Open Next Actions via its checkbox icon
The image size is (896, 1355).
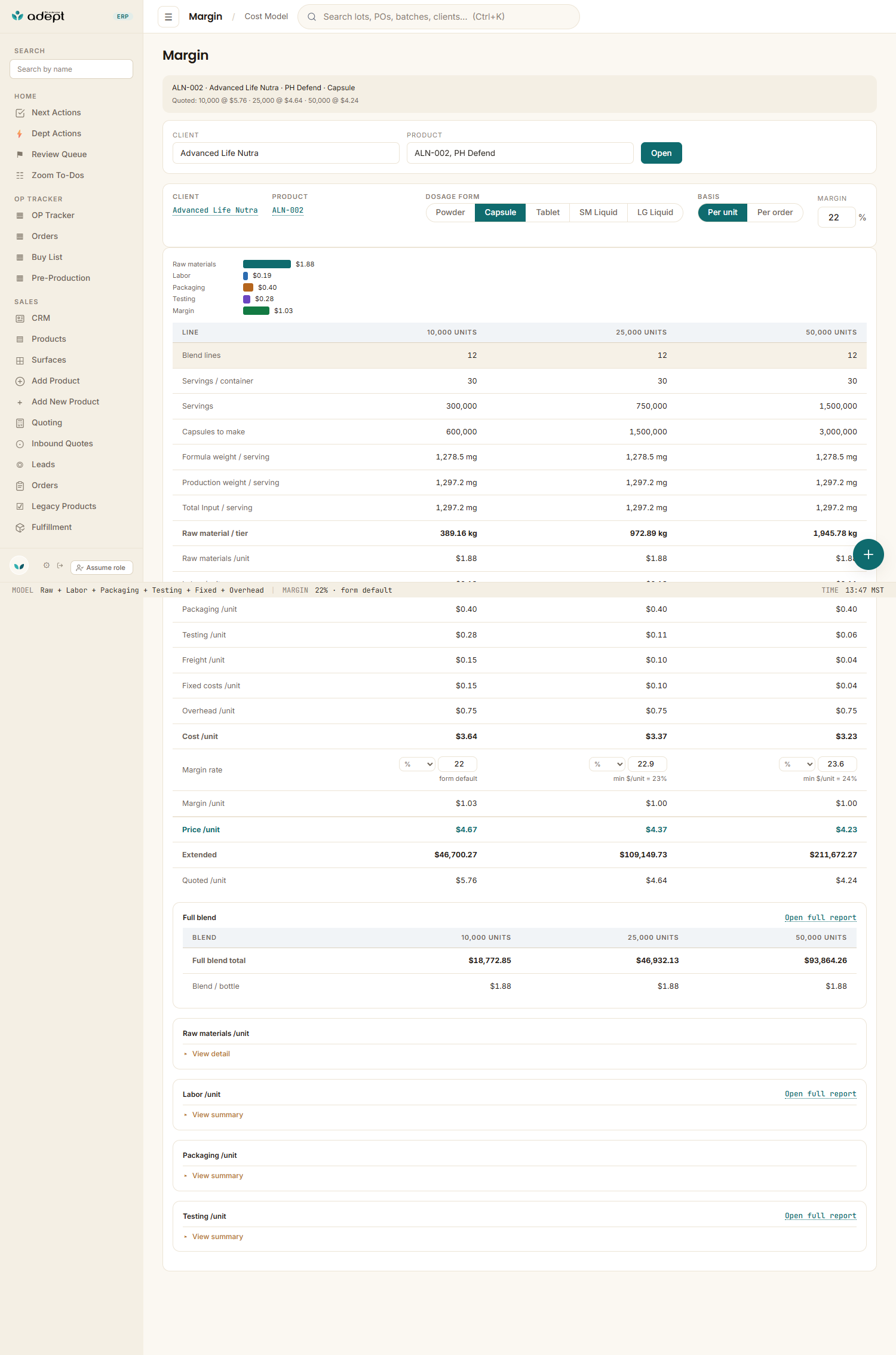(x=20, y=113)
